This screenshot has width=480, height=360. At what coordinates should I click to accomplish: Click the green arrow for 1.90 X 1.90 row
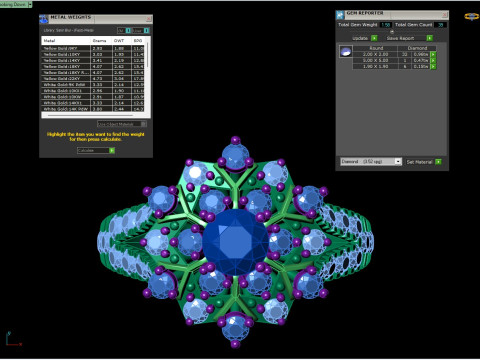pyautogui.click(x=433, y=66)
